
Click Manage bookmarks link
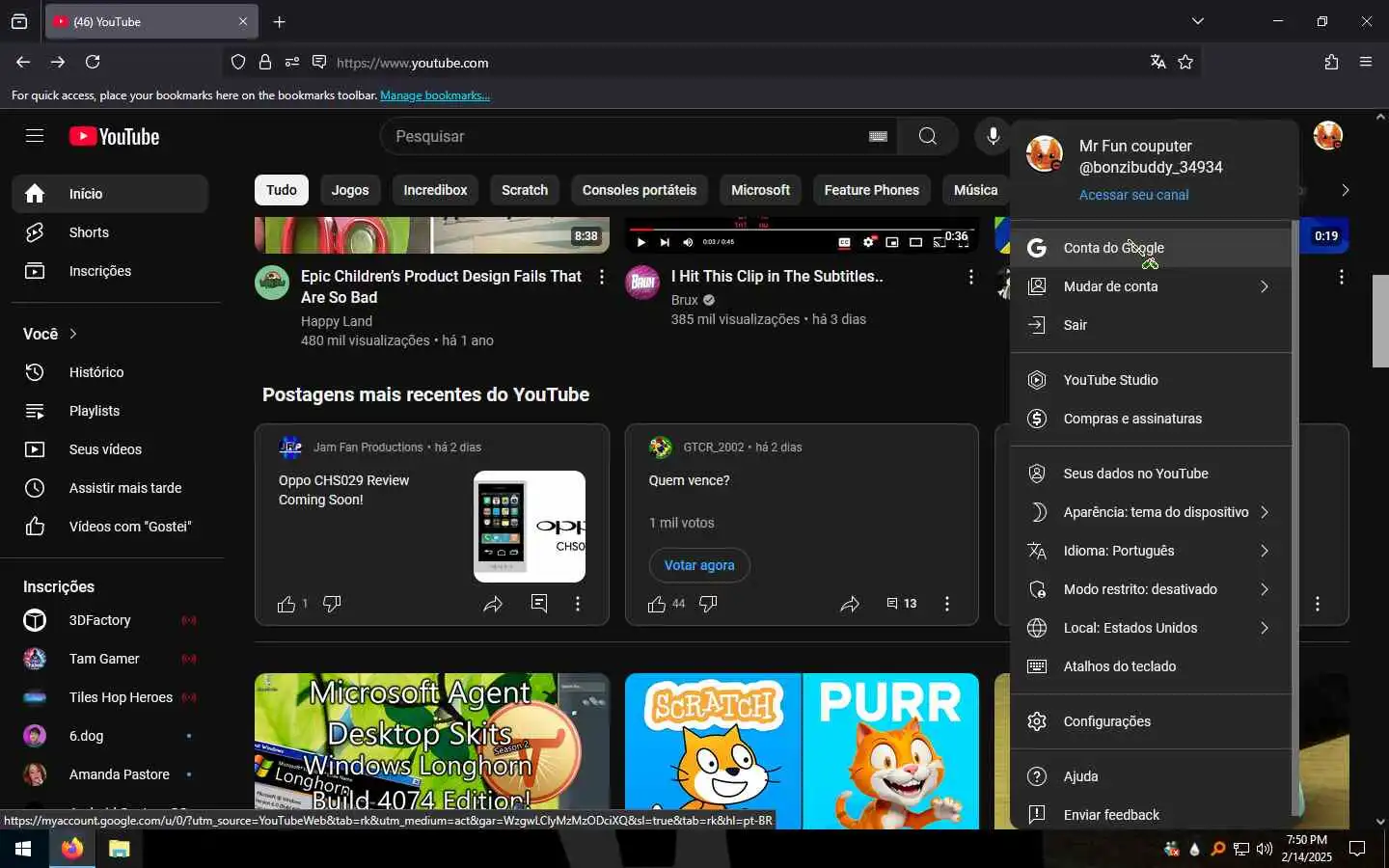[x=435, y=95]
